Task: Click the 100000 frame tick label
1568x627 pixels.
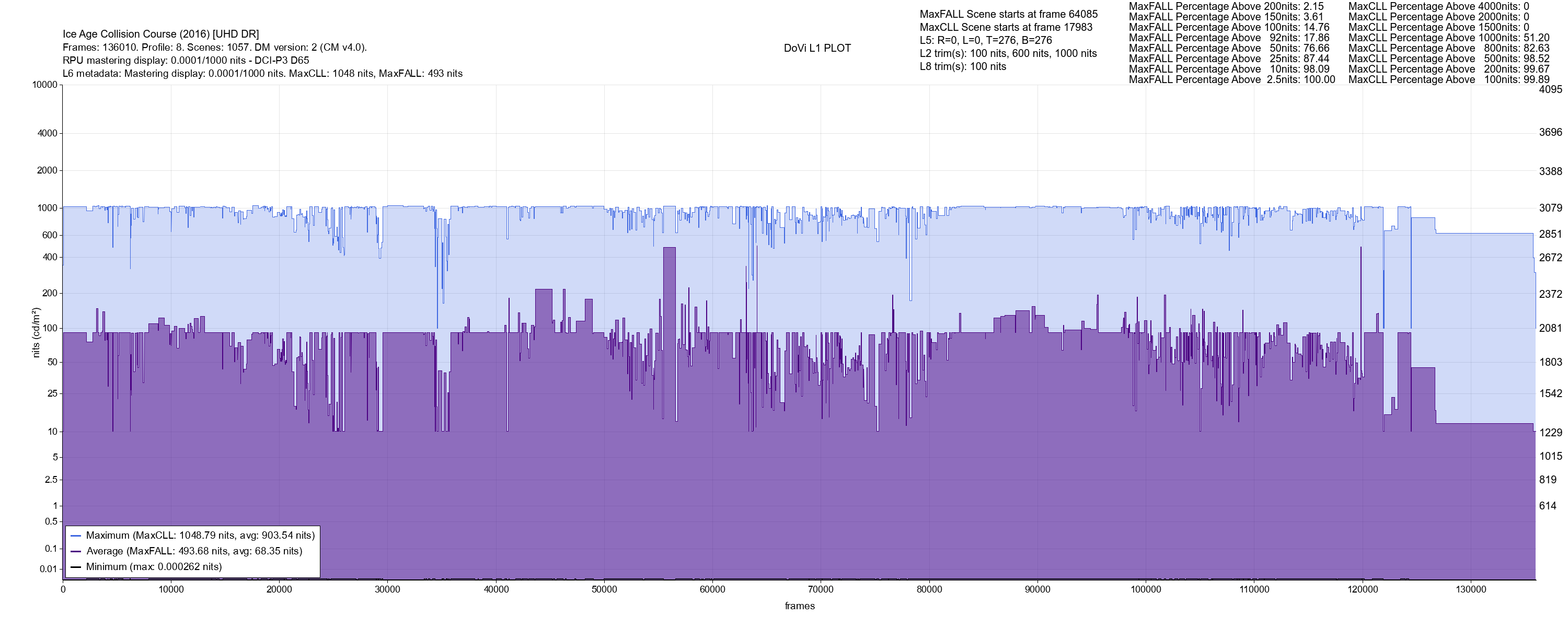Action: [x=1146, y=589]
